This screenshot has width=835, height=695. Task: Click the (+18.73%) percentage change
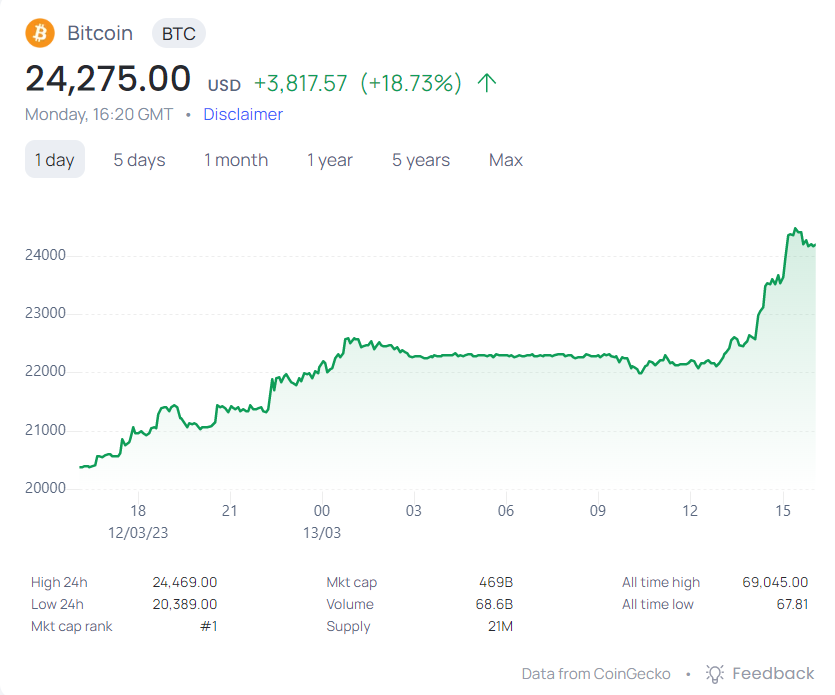[x=411, y=83]
